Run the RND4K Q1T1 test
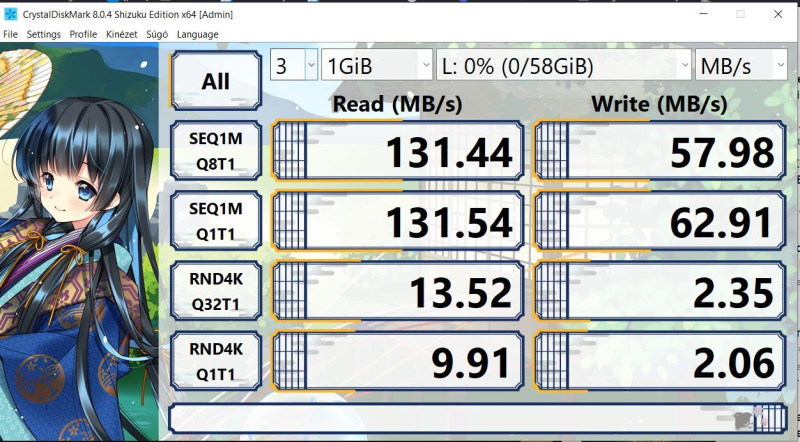Image resolution: width=800 pixels, height=442 pixels. (x=215, y=361)
